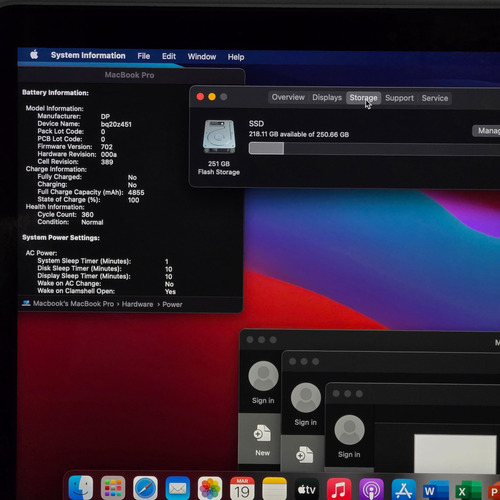Switch to the Overview tab
Screen dimensions: 500x500
[x=288, y=97]
